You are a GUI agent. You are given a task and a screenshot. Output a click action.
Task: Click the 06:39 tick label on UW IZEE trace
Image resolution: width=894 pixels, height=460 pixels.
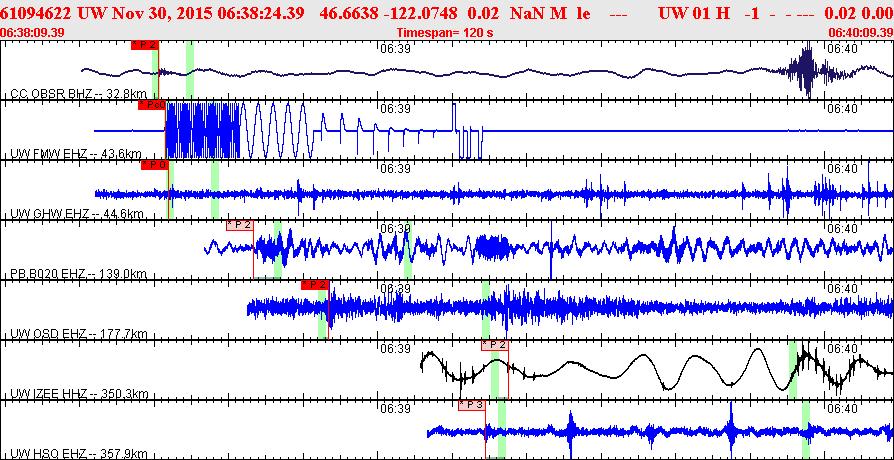[x=396, y=348]
